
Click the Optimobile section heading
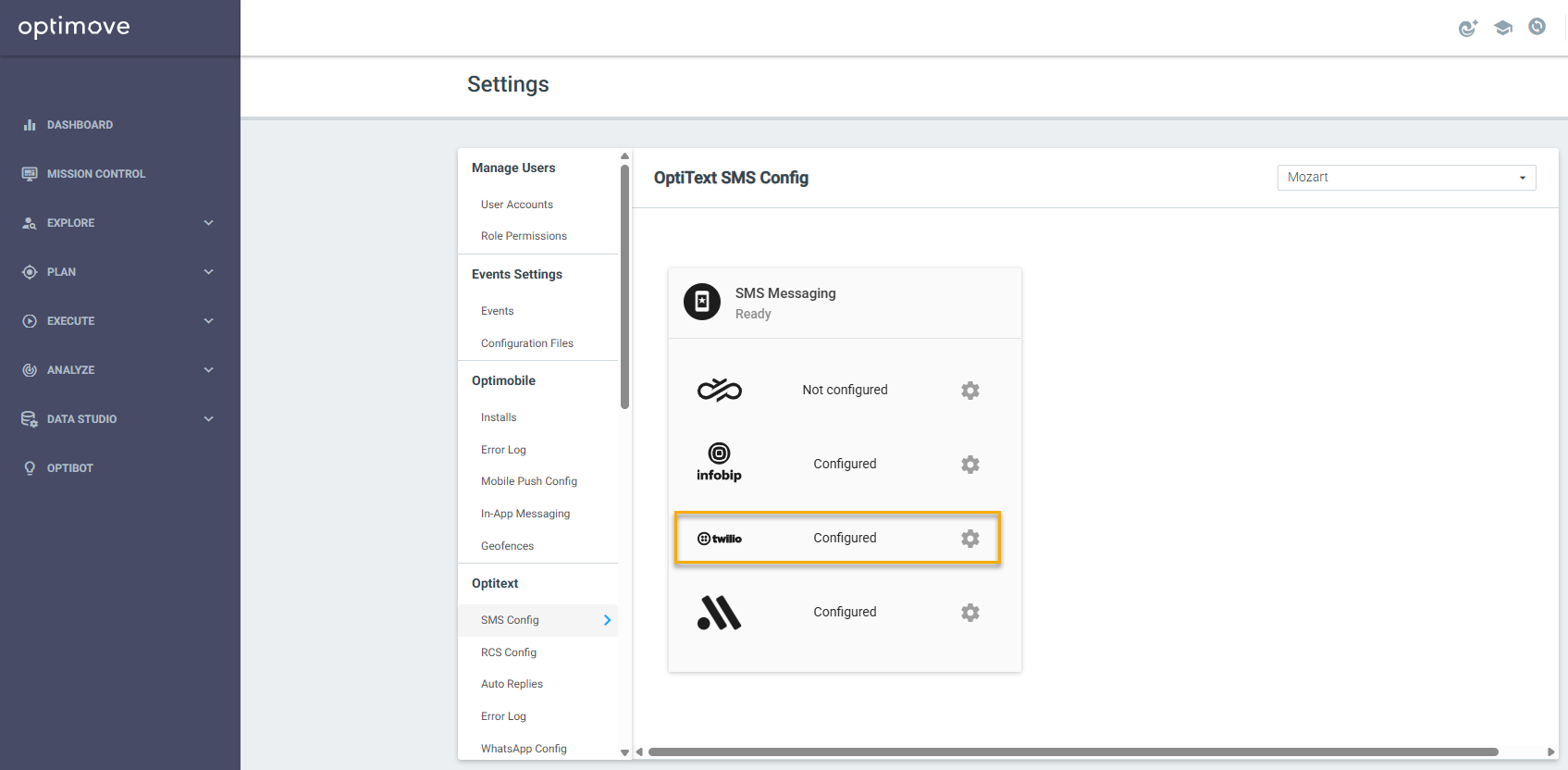pos(503,380)
